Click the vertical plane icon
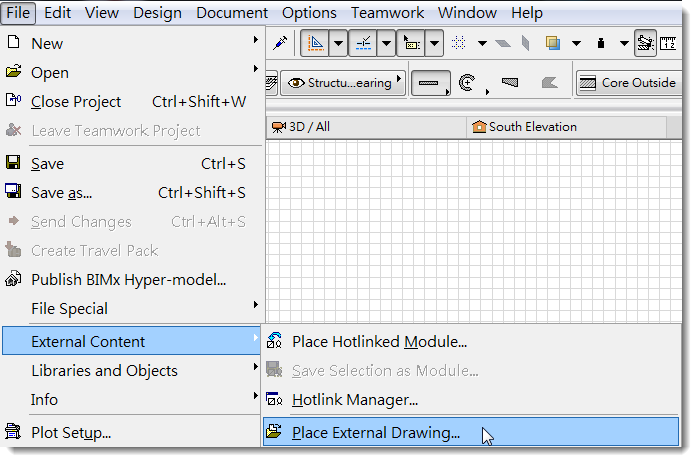The width and height of the screenshot is (697, 462). pyautogui.click(x=525, y=43)
